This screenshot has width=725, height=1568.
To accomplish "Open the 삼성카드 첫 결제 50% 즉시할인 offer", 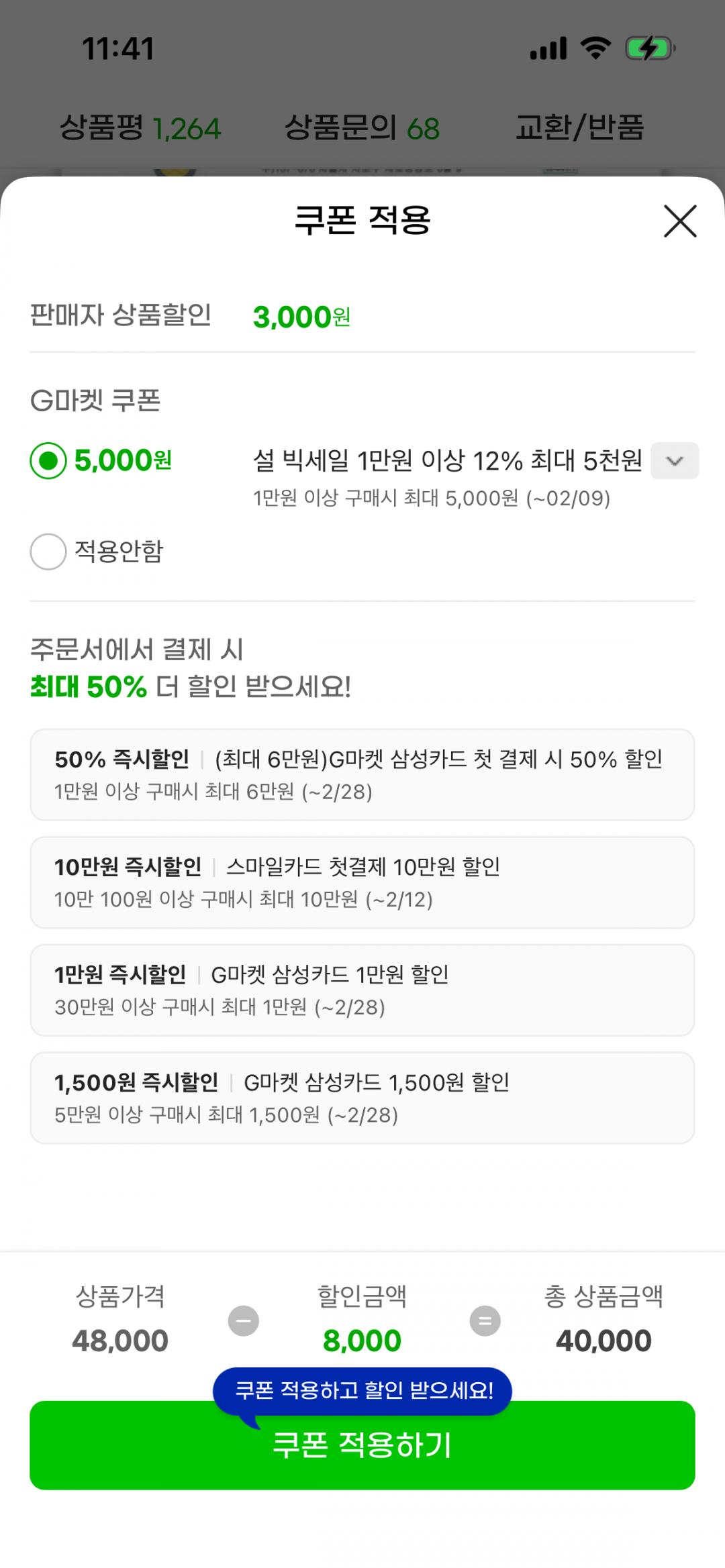I will pos(362,775).
